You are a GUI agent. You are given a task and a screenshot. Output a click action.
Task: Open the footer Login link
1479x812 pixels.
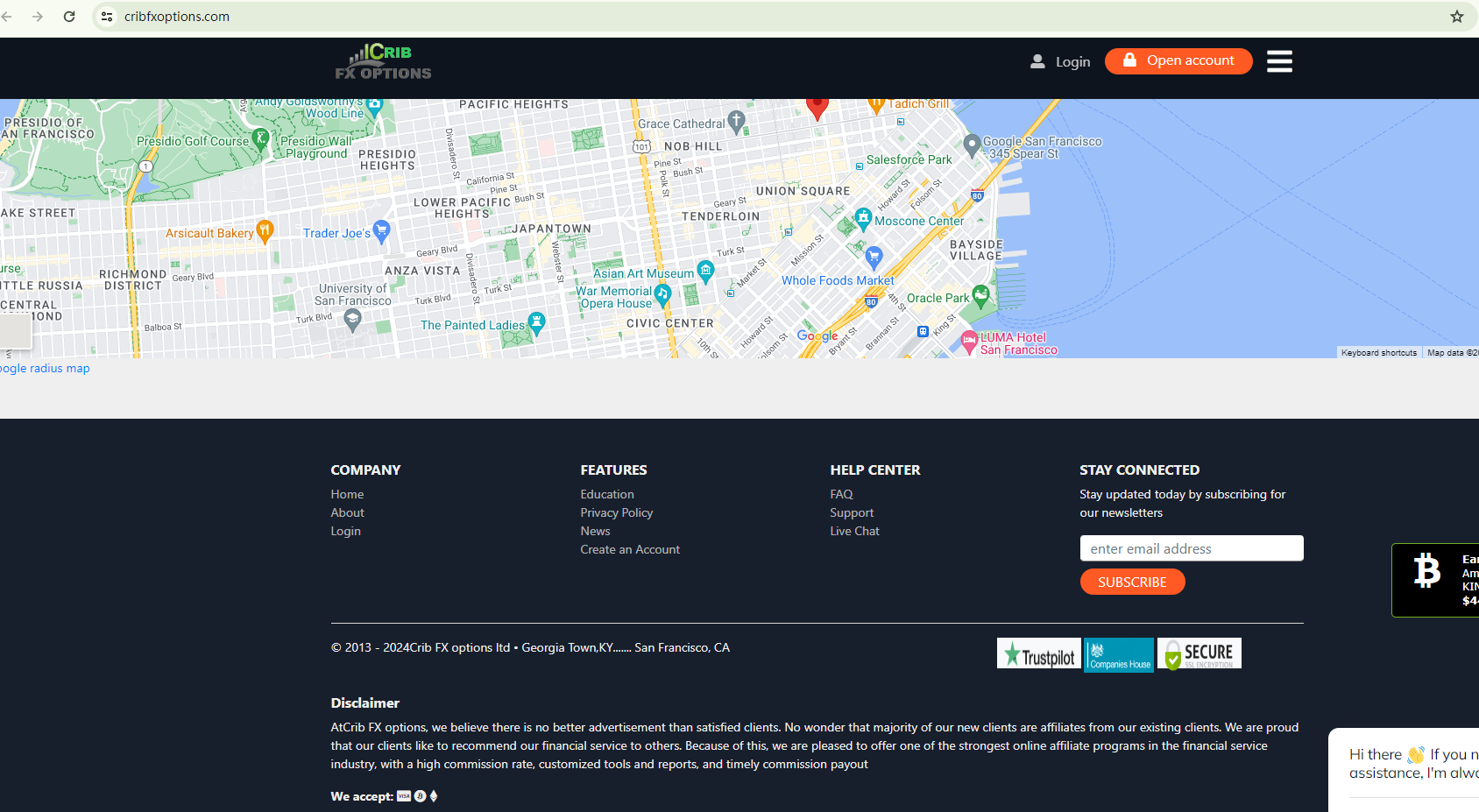(345, 531)
